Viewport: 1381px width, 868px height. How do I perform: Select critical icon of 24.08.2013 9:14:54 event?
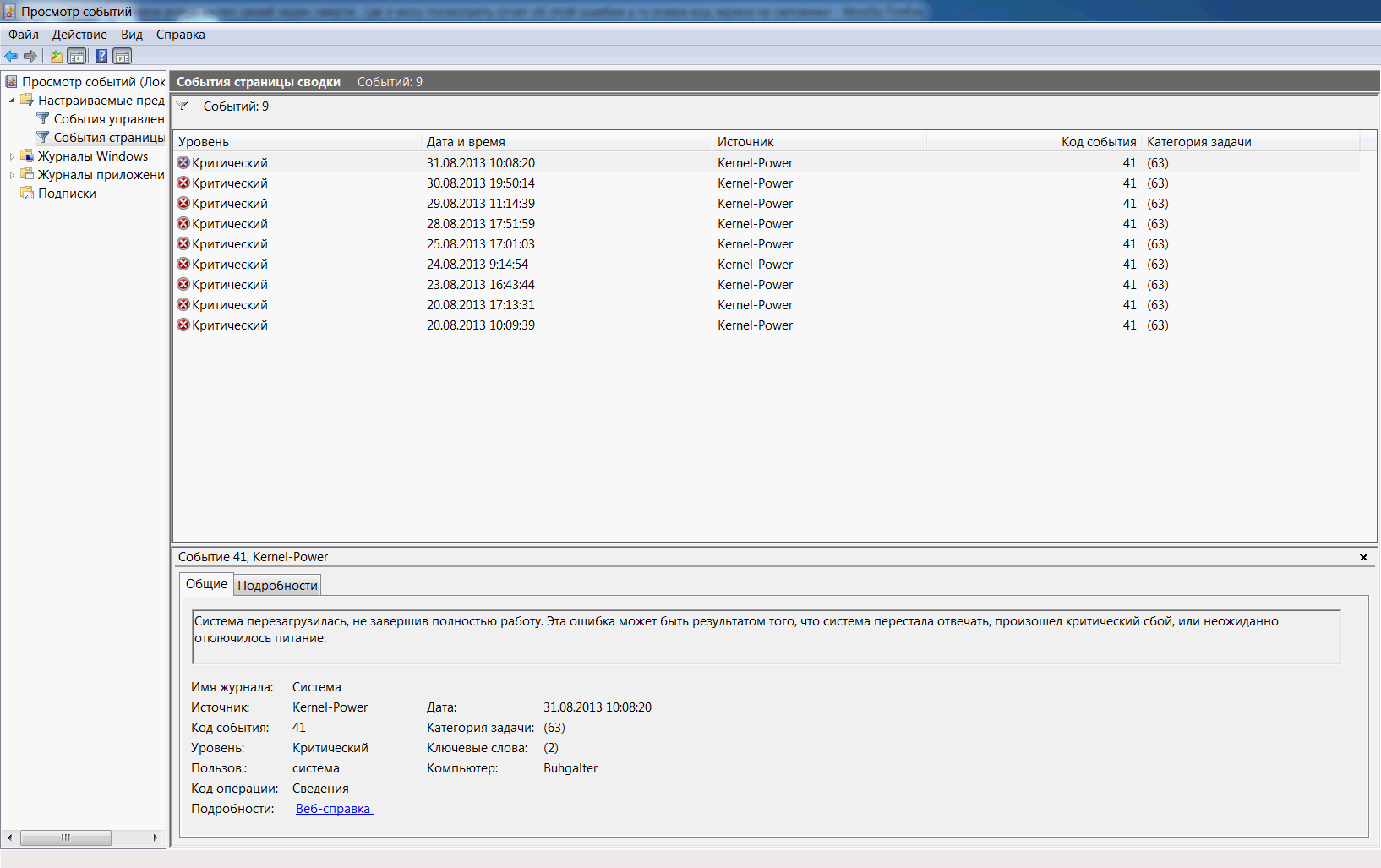(183, 265)
